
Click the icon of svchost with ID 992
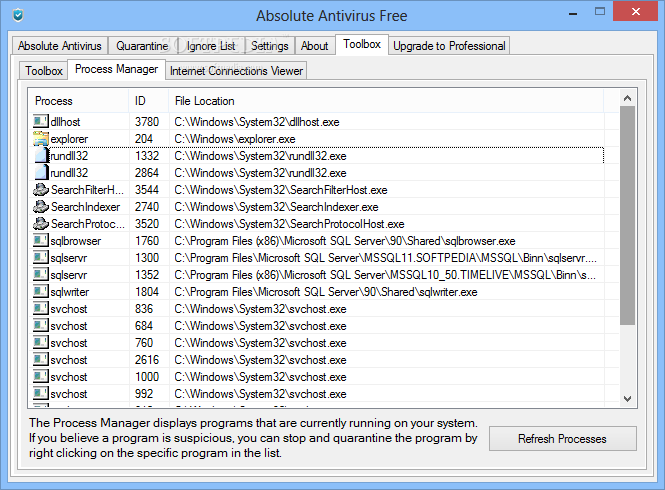(41, 393)
